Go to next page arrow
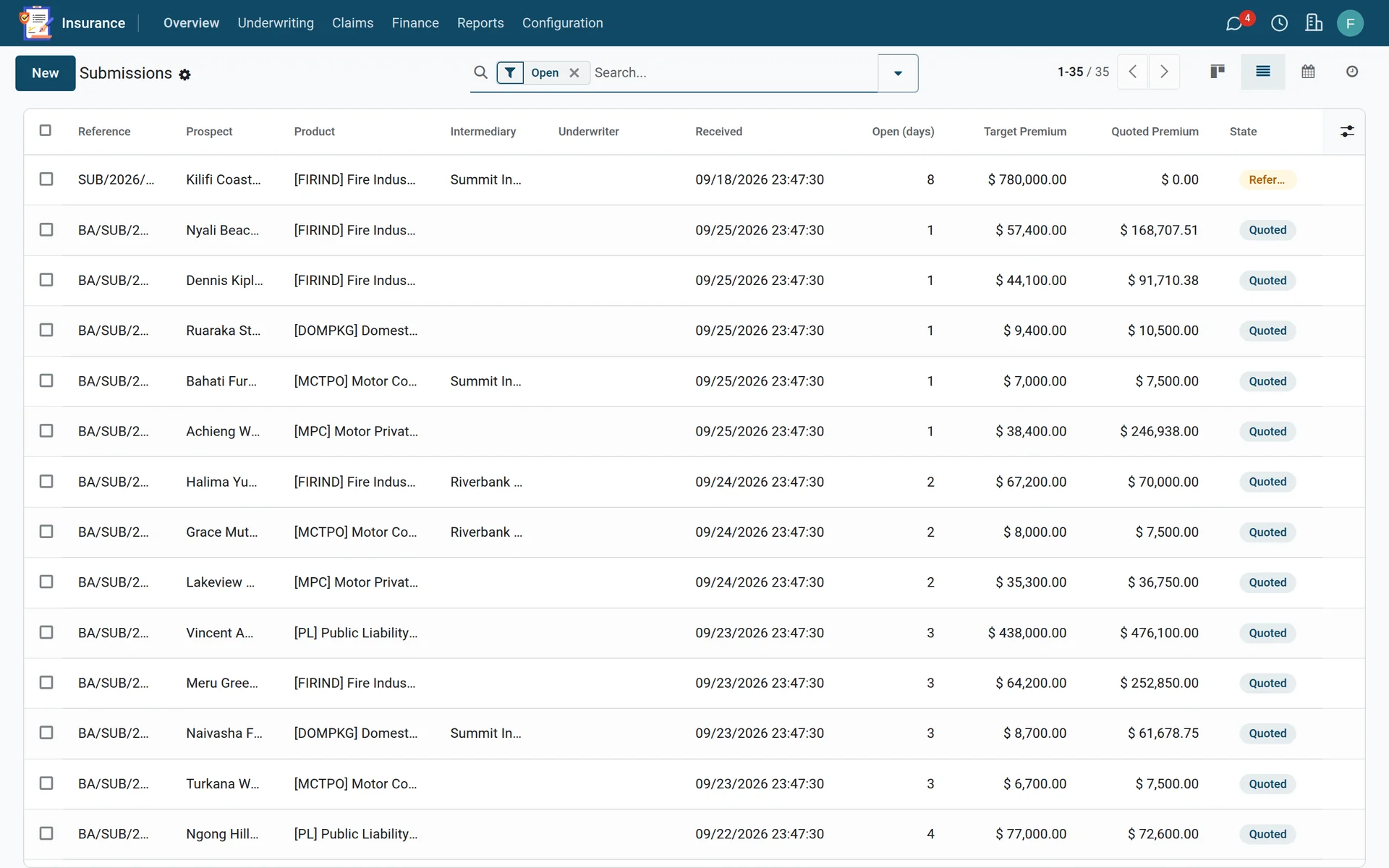This screenshot has height=868, width=1389. 1164,72
